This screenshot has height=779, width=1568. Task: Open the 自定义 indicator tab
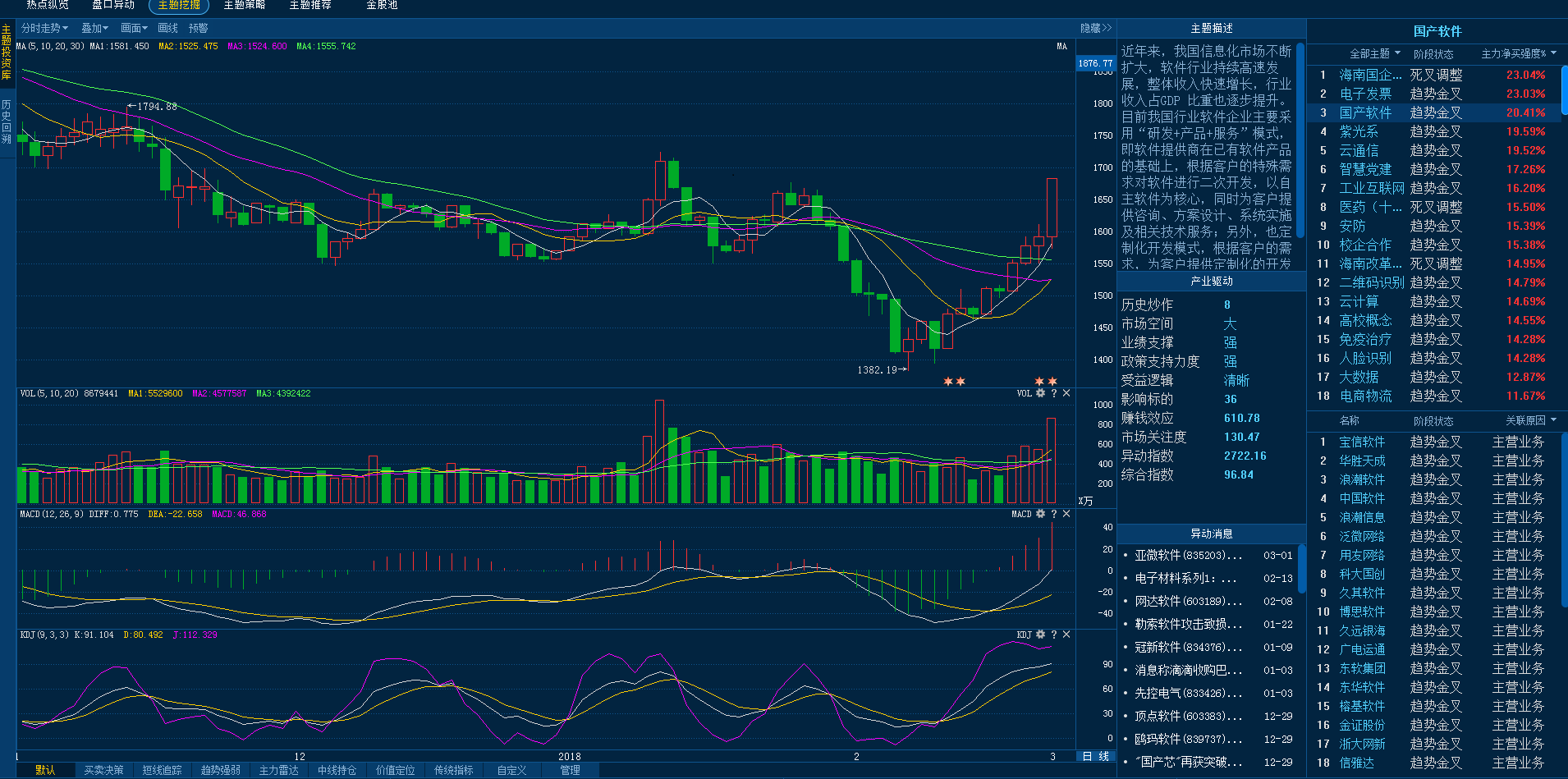[x=511, y=770]
